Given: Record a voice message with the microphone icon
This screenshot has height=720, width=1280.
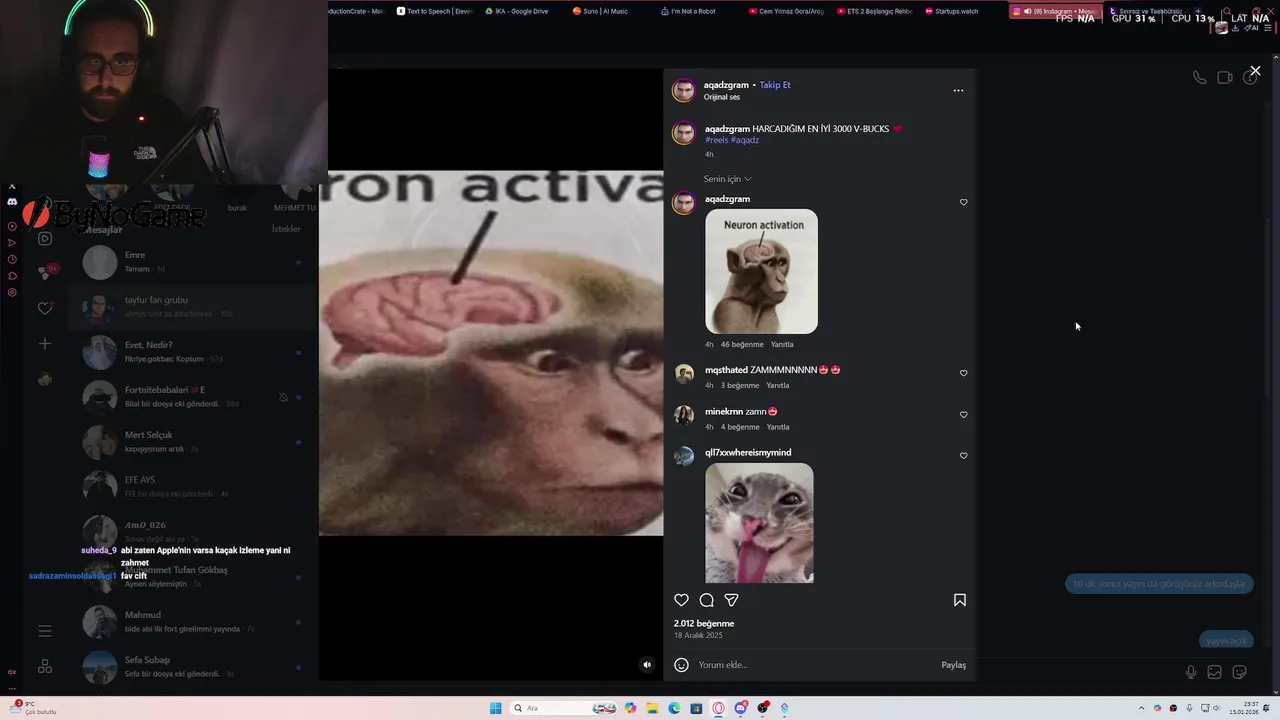Looking at the screenshot, I should coord(1190,672).
